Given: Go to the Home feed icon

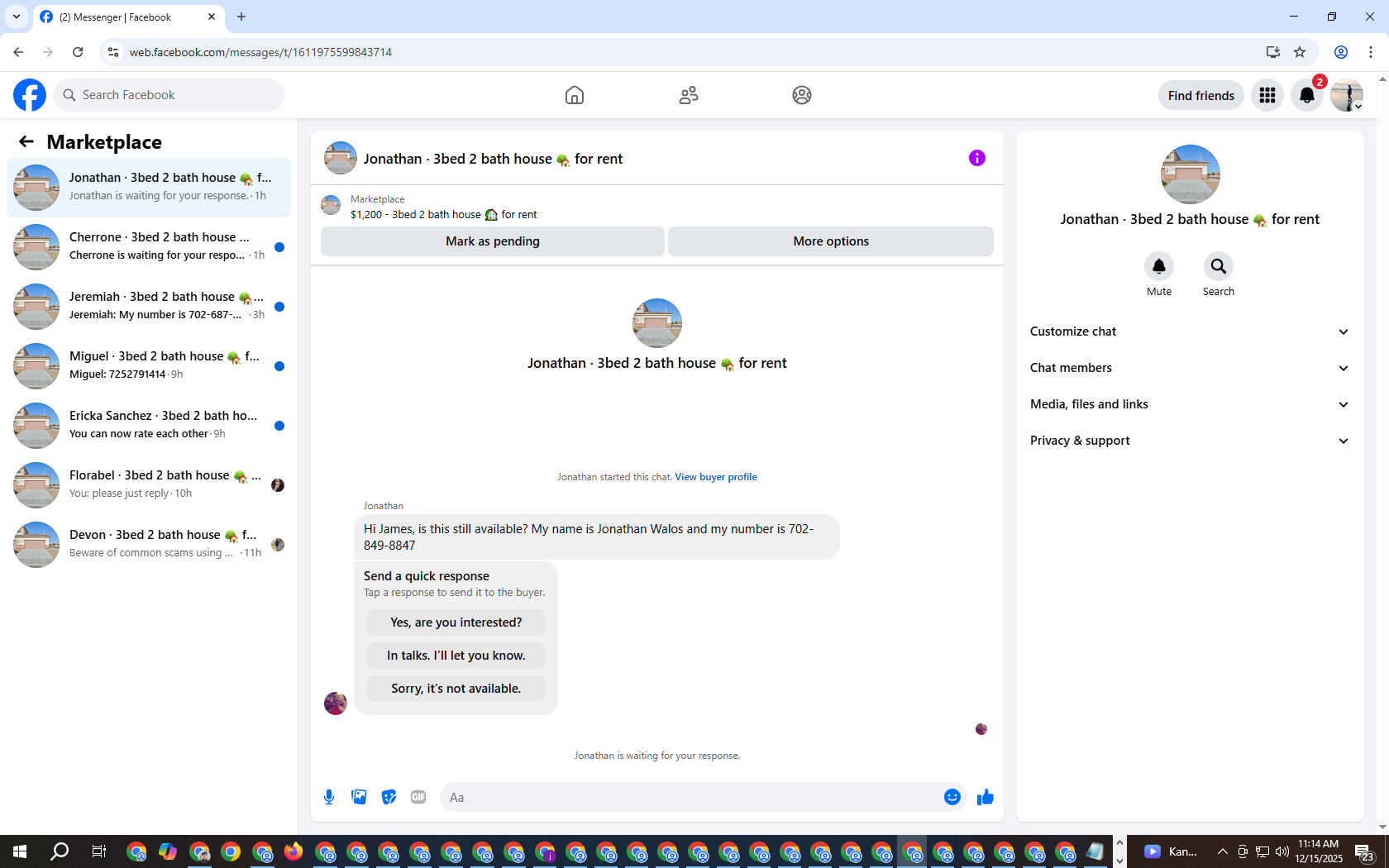Looking at the screenshot, I should click(575, 95).
